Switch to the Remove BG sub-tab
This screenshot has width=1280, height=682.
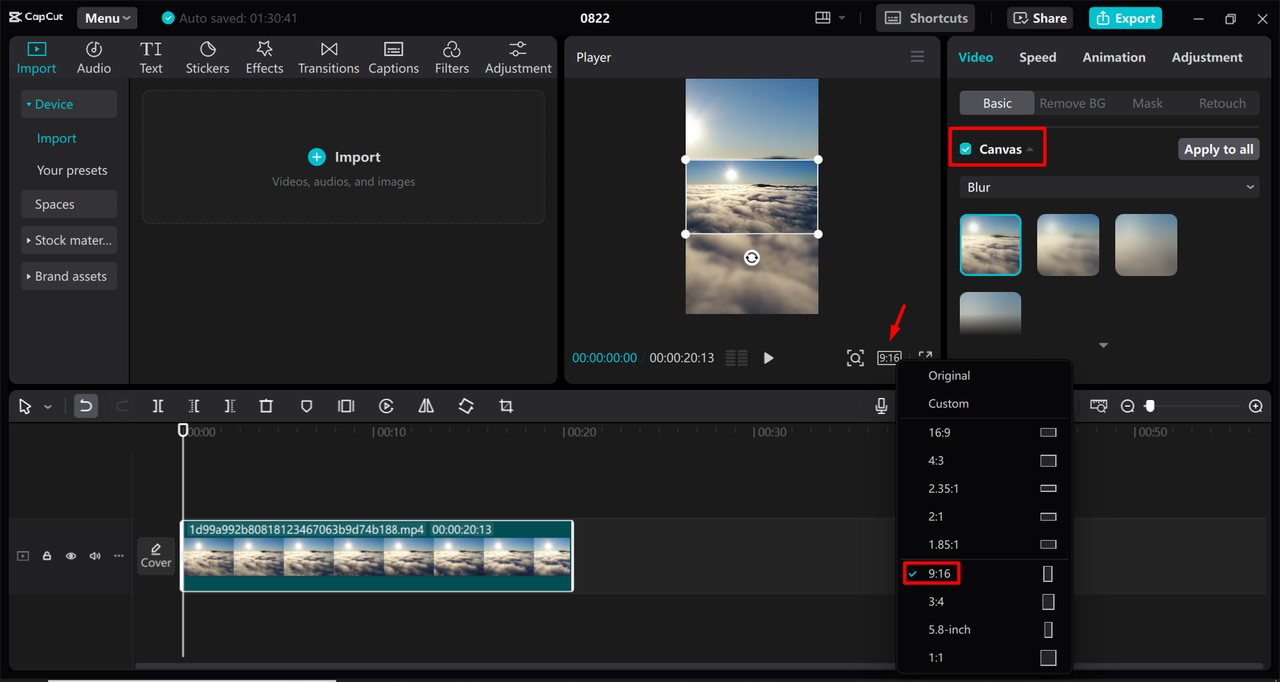coord(1072,103)
